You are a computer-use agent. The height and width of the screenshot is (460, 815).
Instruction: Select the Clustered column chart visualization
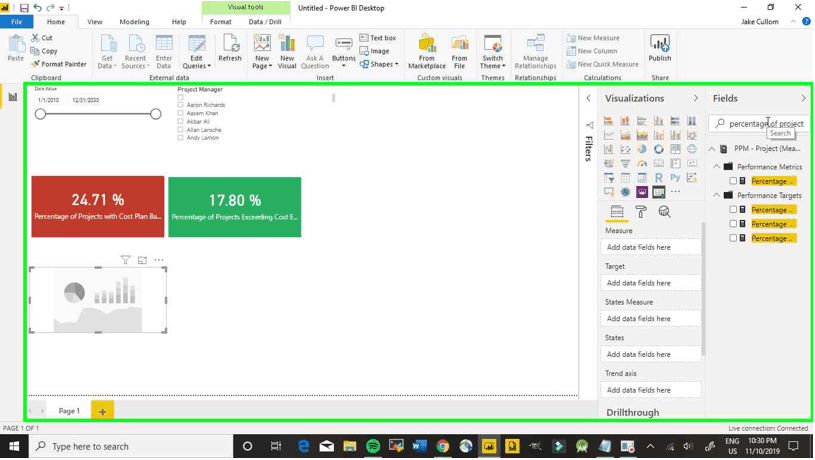tap(659, 121)
